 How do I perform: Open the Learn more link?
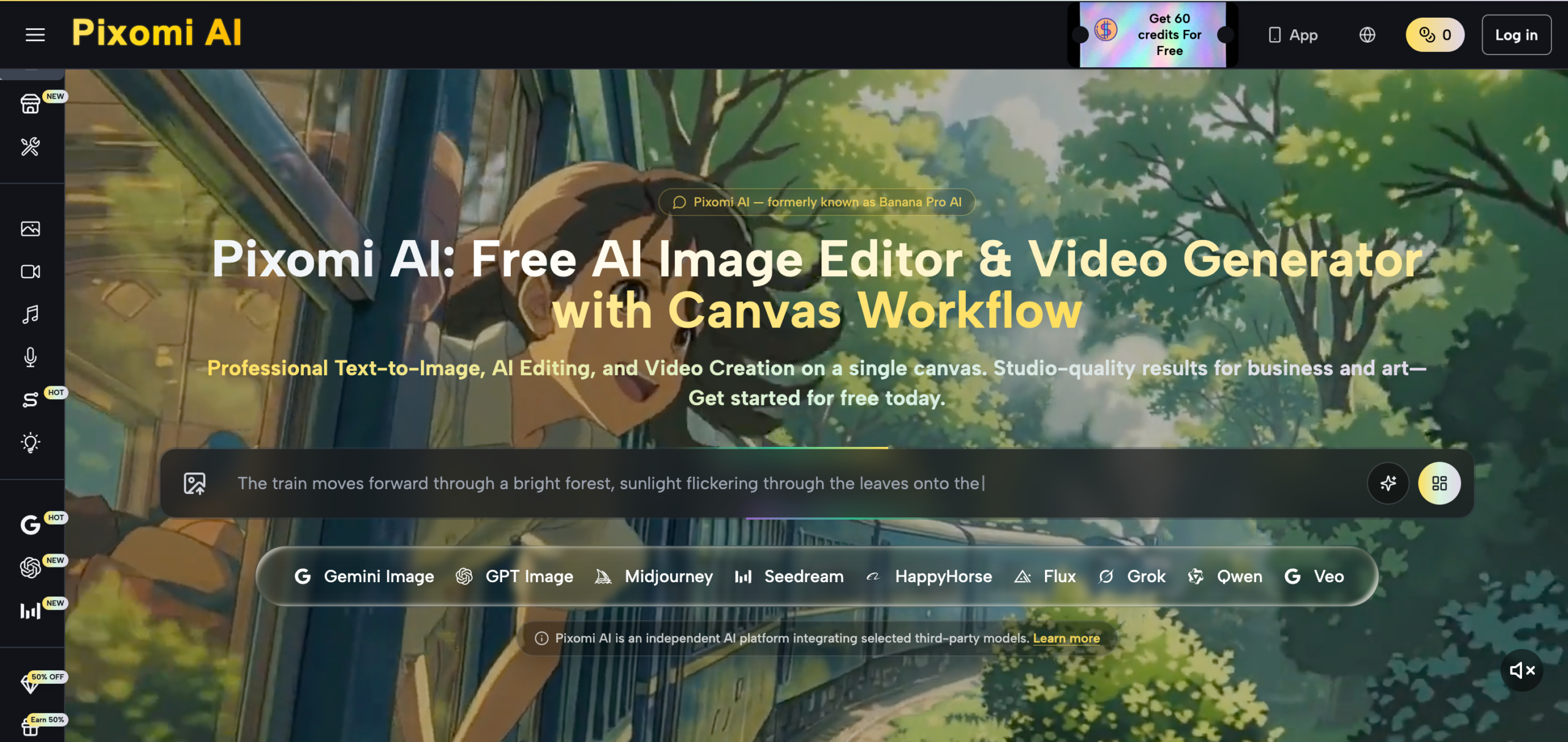(1066, 639)
